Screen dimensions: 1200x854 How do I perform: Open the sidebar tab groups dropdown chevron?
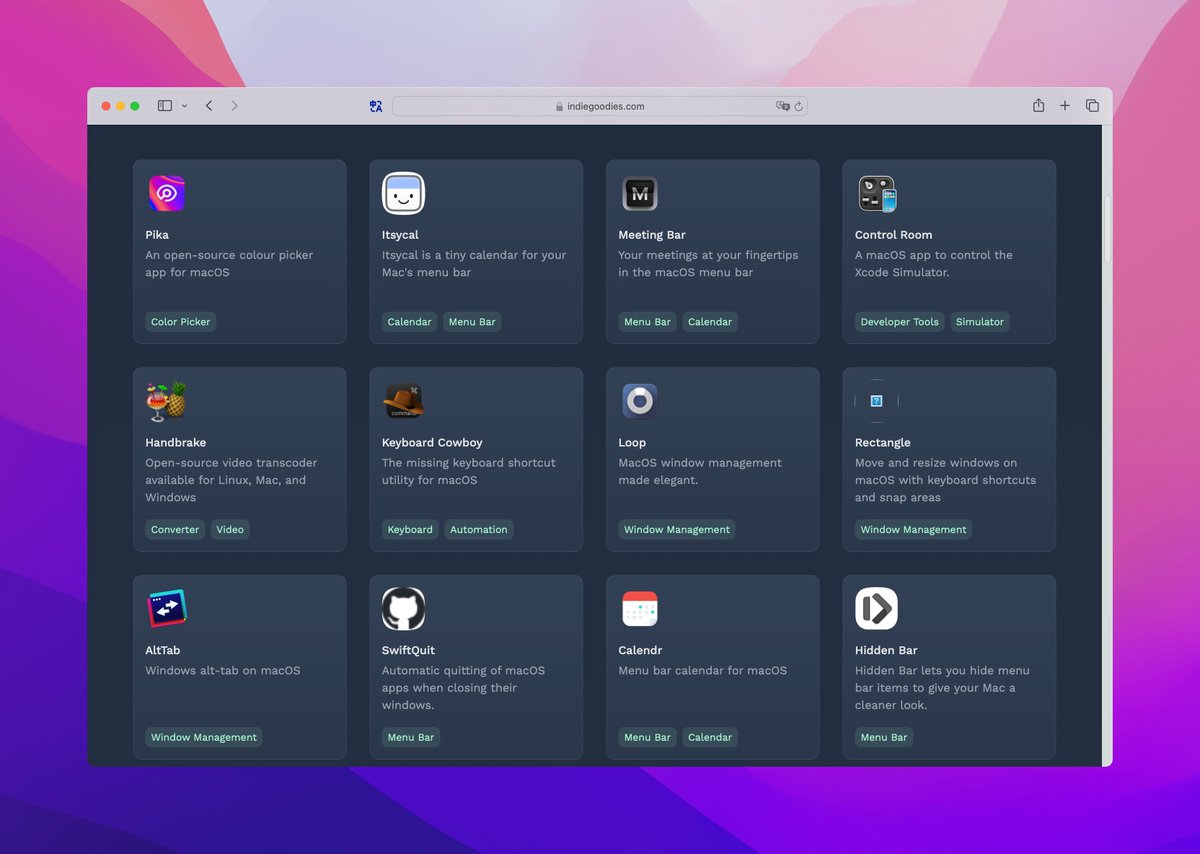184,106
